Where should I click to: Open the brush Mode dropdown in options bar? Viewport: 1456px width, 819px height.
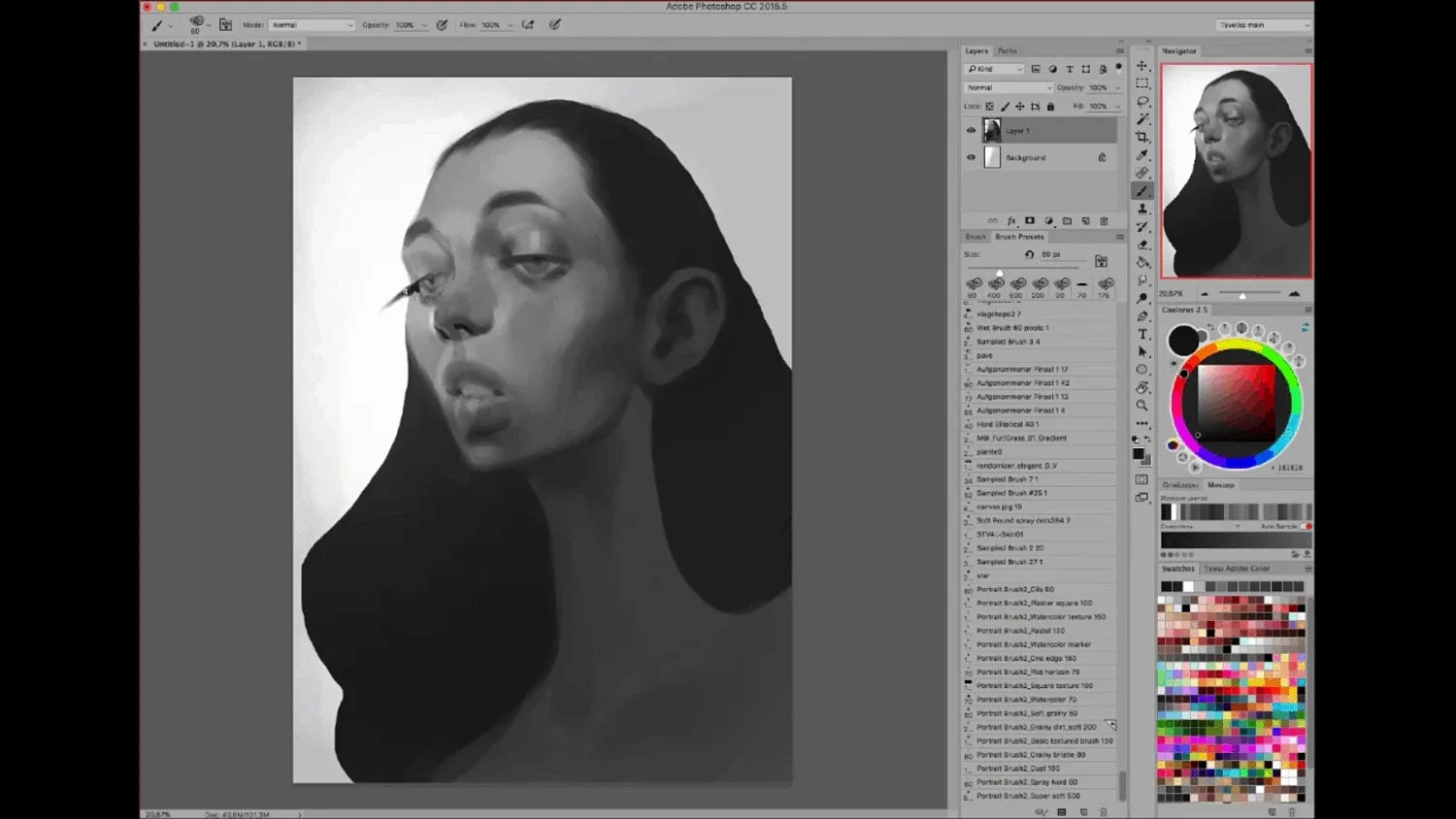pyautogui.click(x=311, y=24)
